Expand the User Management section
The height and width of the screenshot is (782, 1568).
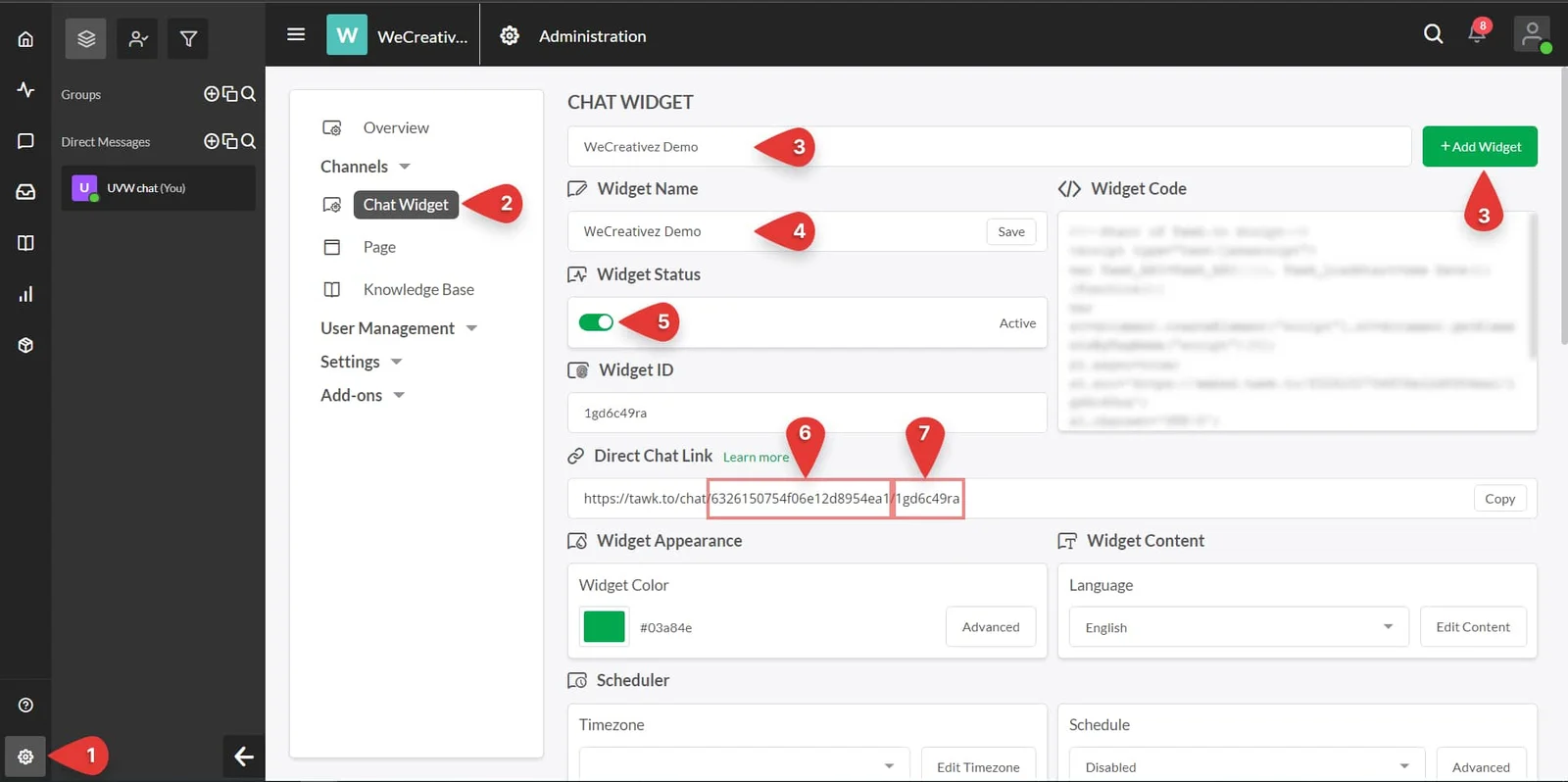coord(399,328)
